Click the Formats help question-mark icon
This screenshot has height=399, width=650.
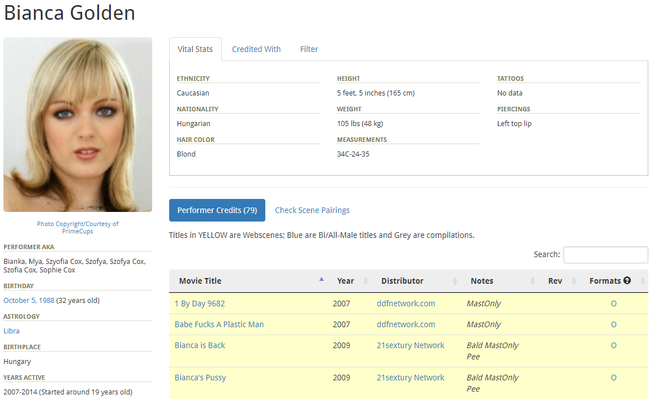[x=627, y=281]
